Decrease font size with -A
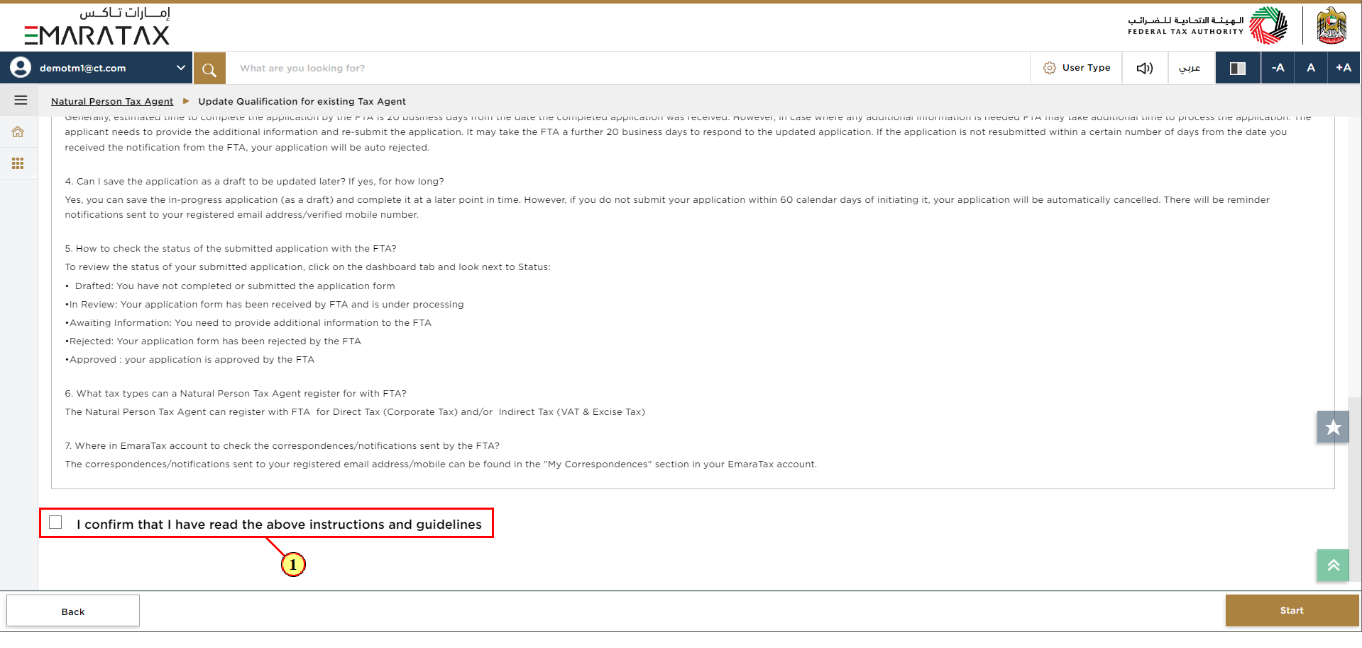The height and width of the screenshot is (648, 1362). click(x=1277, y=68)
